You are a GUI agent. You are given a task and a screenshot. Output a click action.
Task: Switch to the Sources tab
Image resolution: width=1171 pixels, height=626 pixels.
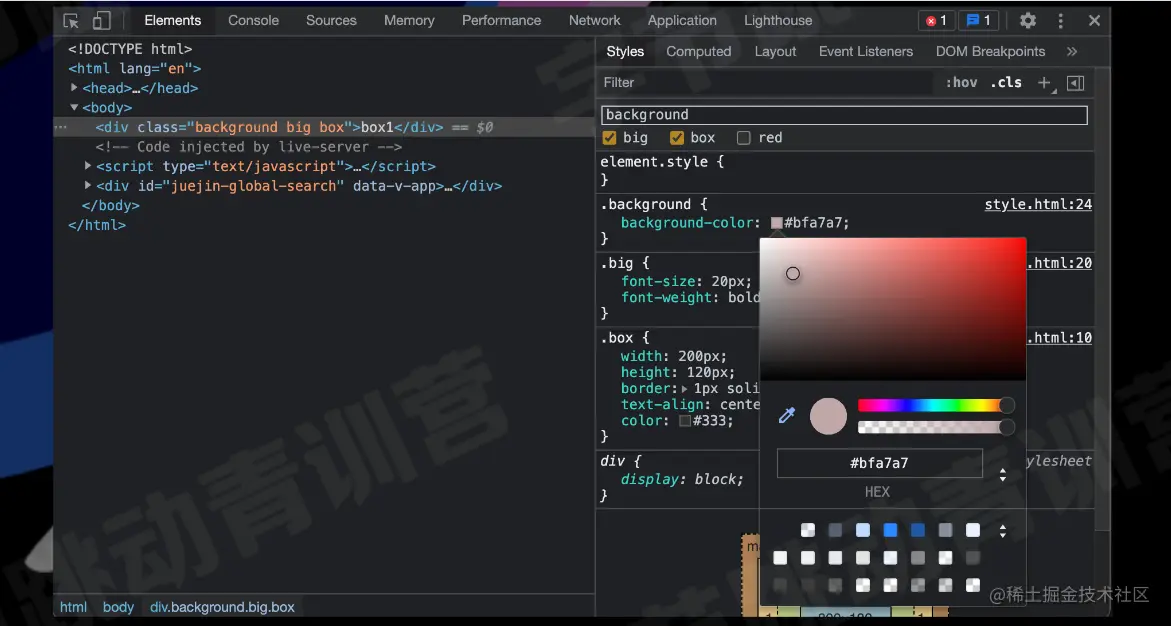tap(331, 21)
